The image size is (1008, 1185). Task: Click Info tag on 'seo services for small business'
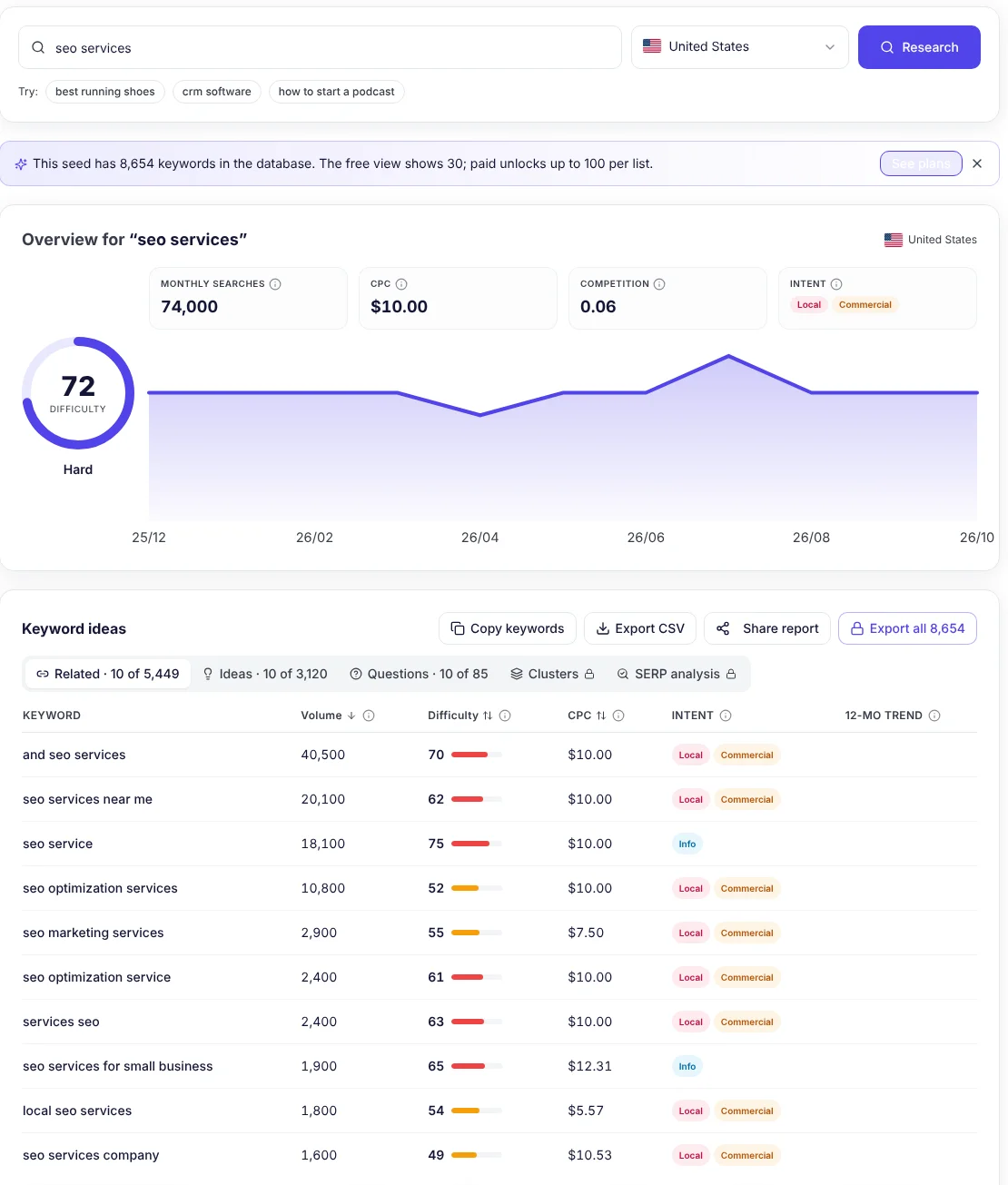point(687,1066)
